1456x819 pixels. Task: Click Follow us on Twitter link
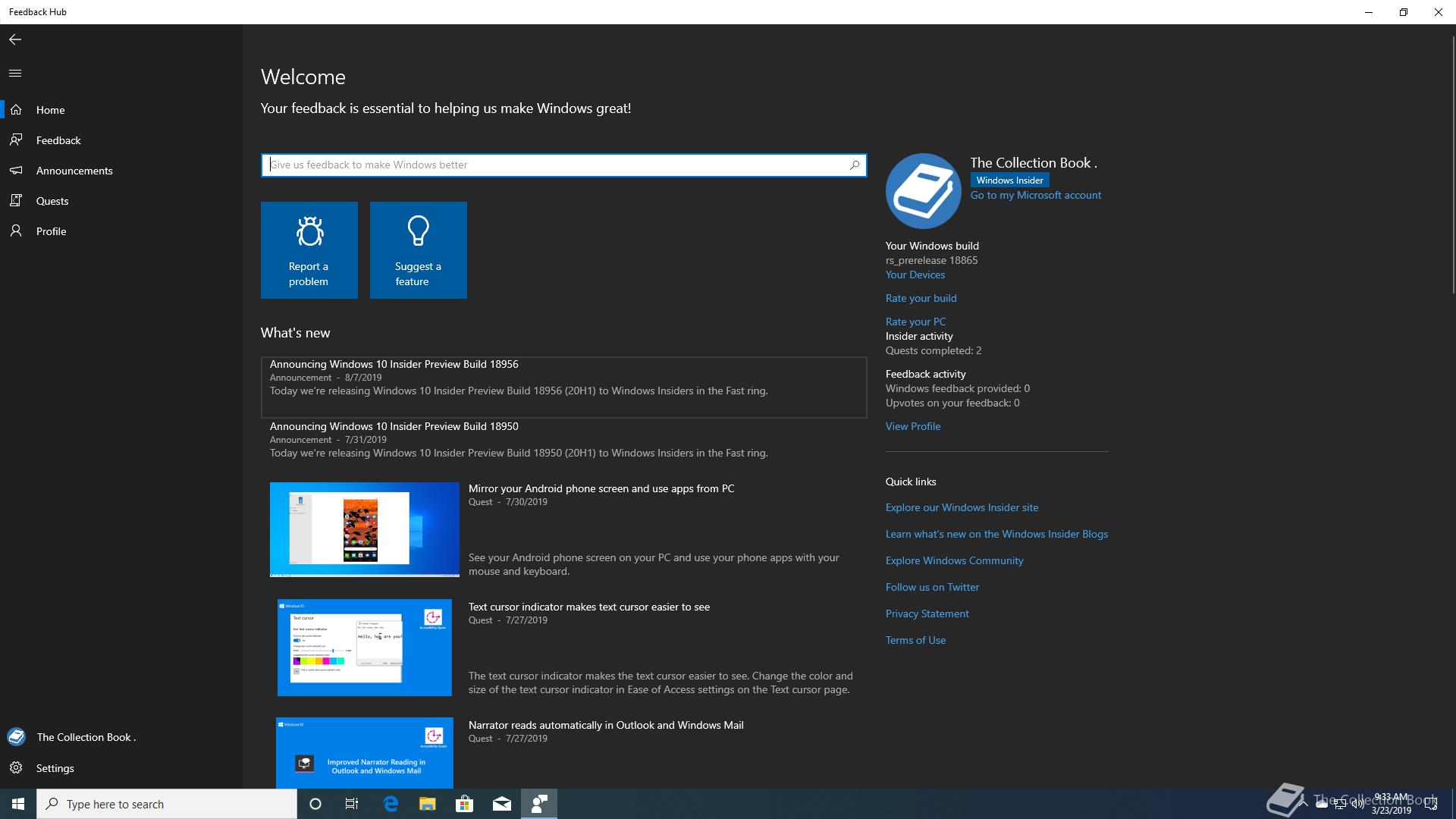[x=933, y=587]
